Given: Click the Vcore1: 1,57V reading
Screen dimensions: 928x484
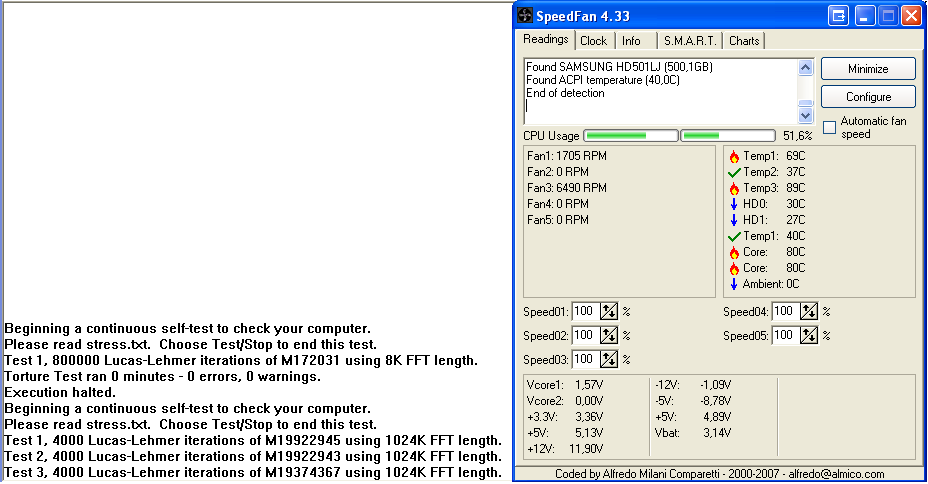Looking at the screenshot, I should [x=565, y=385].
